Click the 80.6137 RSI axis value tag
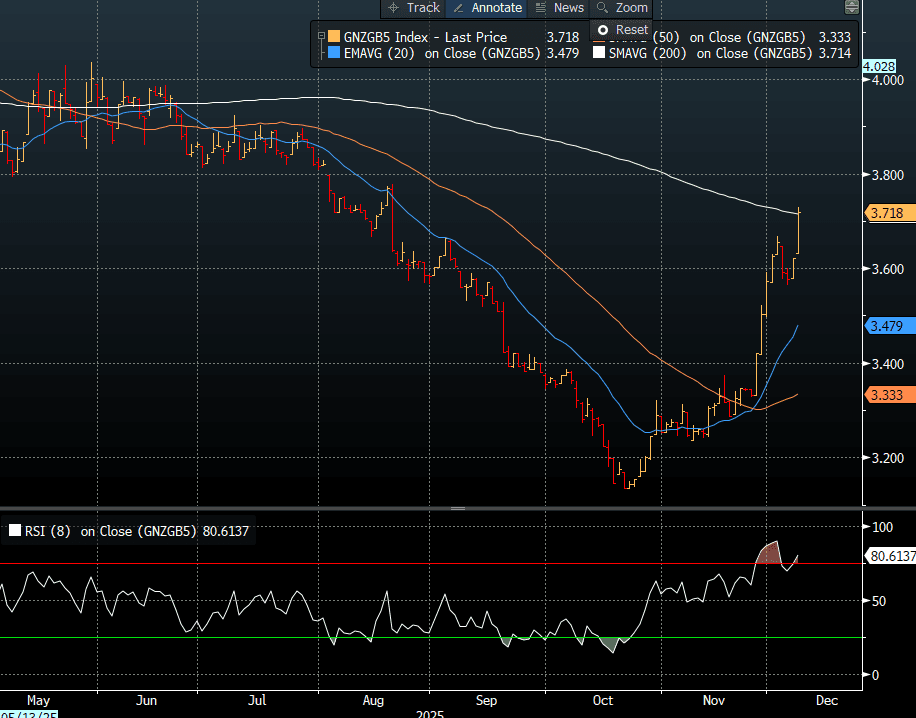 (888, 555)
